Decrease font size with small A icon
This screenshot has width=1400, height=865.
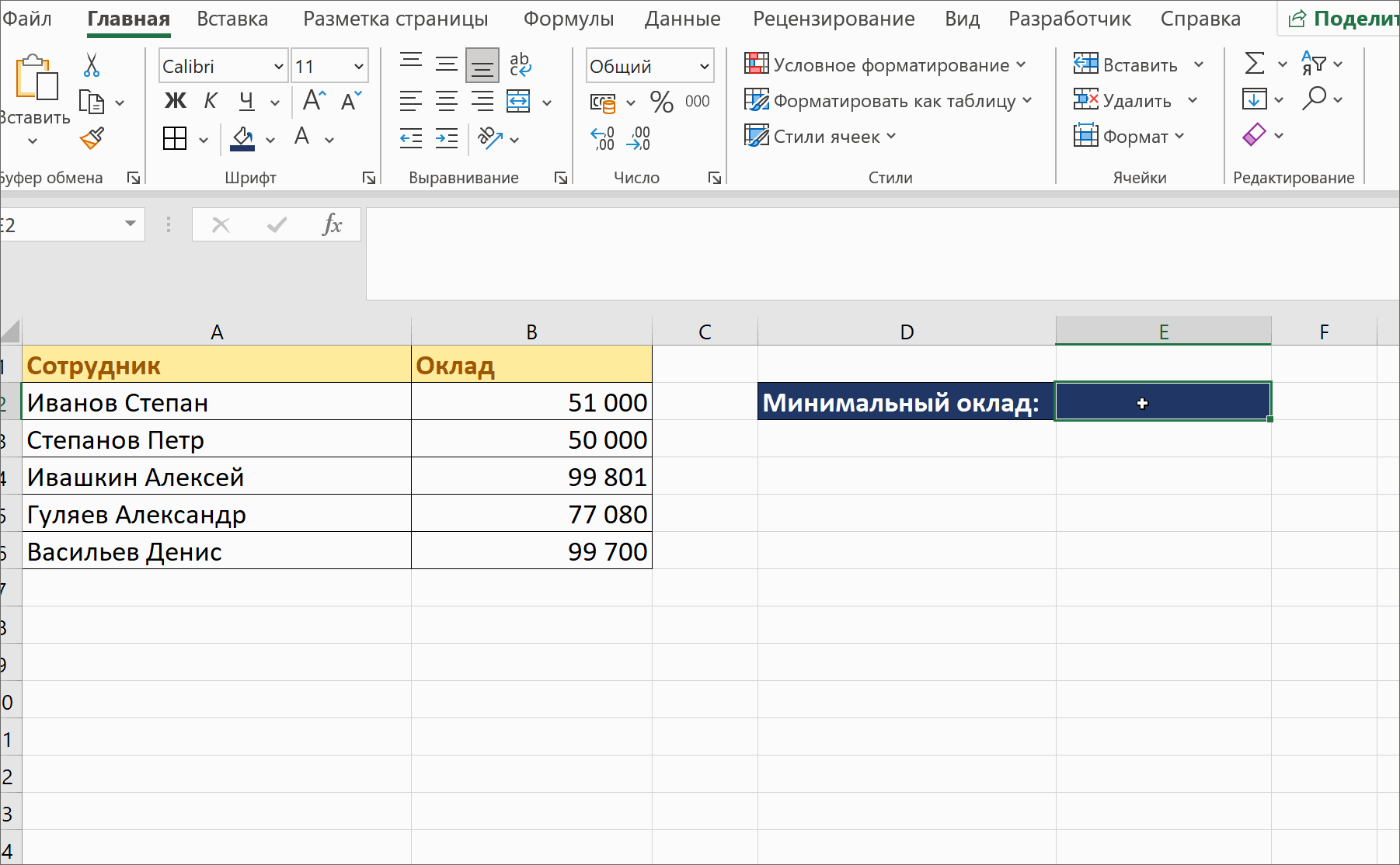click(351, 100)
